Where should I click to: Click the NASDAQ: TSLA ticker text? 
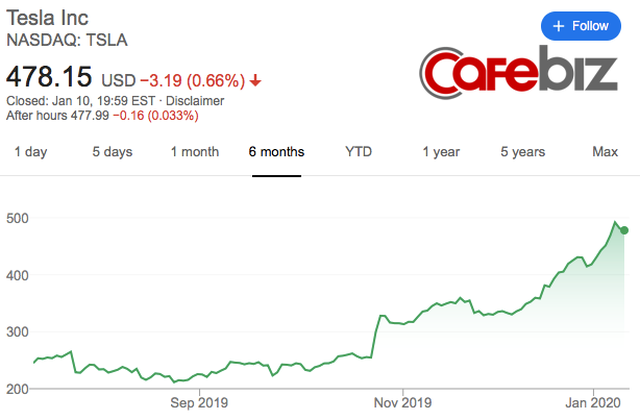(x=67, y=40)
